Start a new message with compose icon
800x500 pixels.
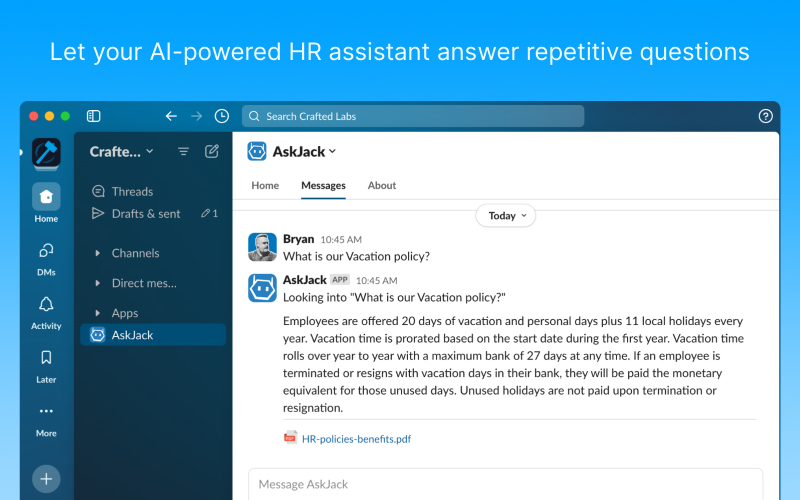[212, 151]
